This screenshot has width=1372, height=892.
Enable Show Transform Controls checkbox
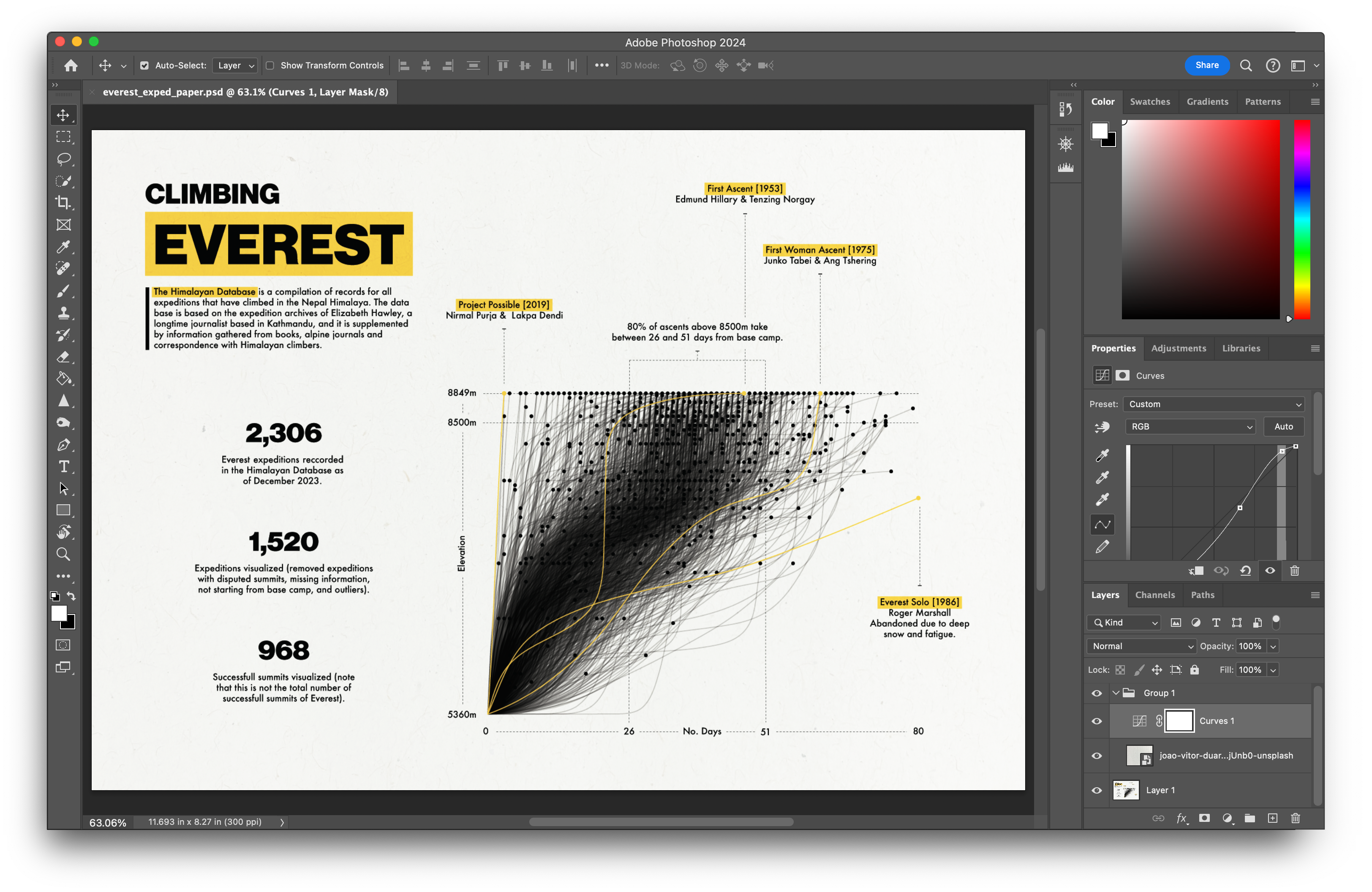(x=270, y=66)
